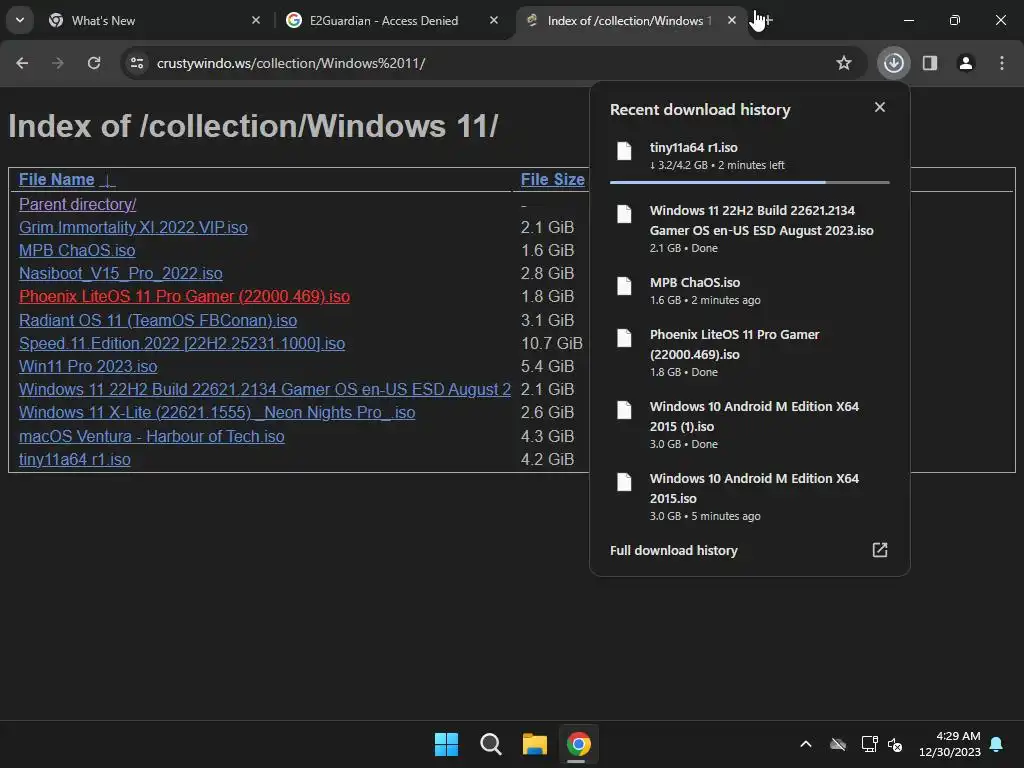Select the Index of /collection/Windows tab

627,20
